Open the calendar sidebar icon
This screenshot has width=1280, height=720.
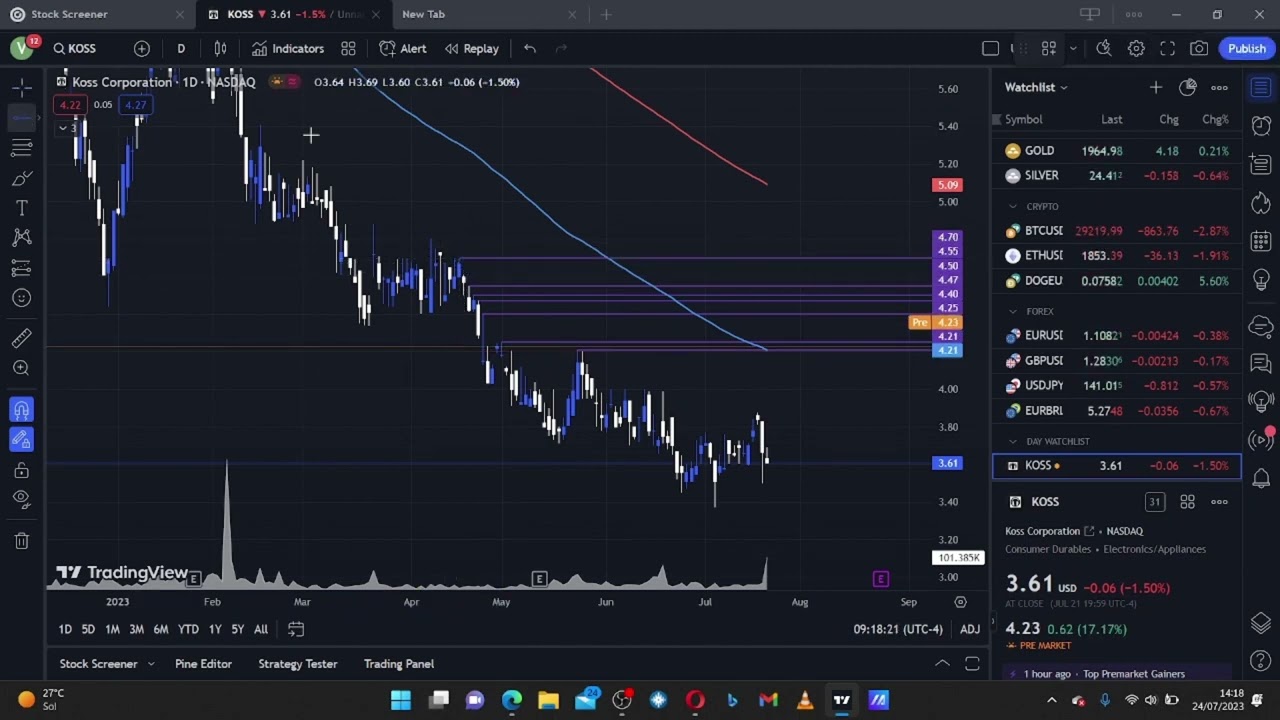pos(1261,242)
